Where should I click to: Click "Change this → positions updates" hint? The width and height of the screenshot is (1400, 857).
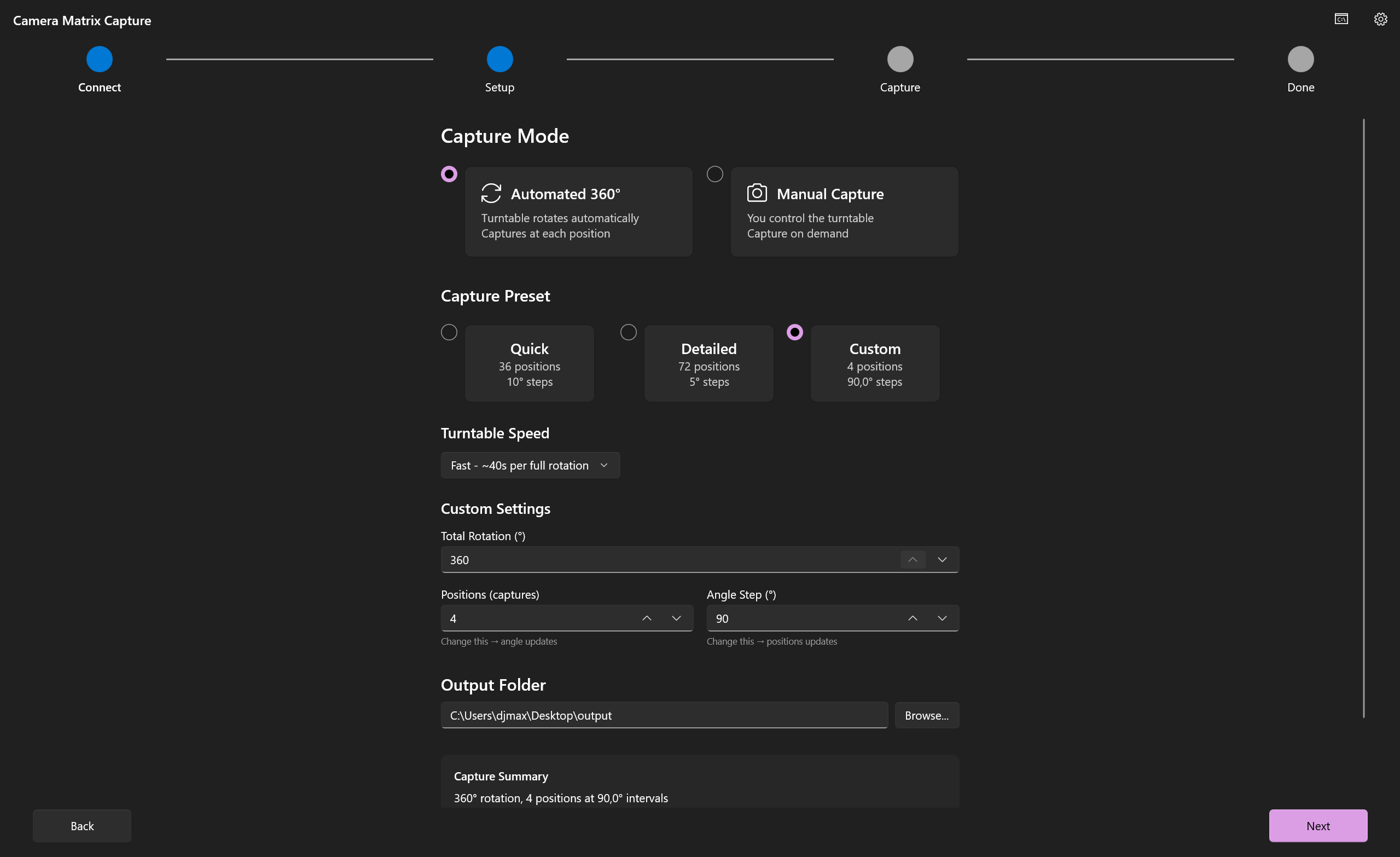(x=771, y=641)
